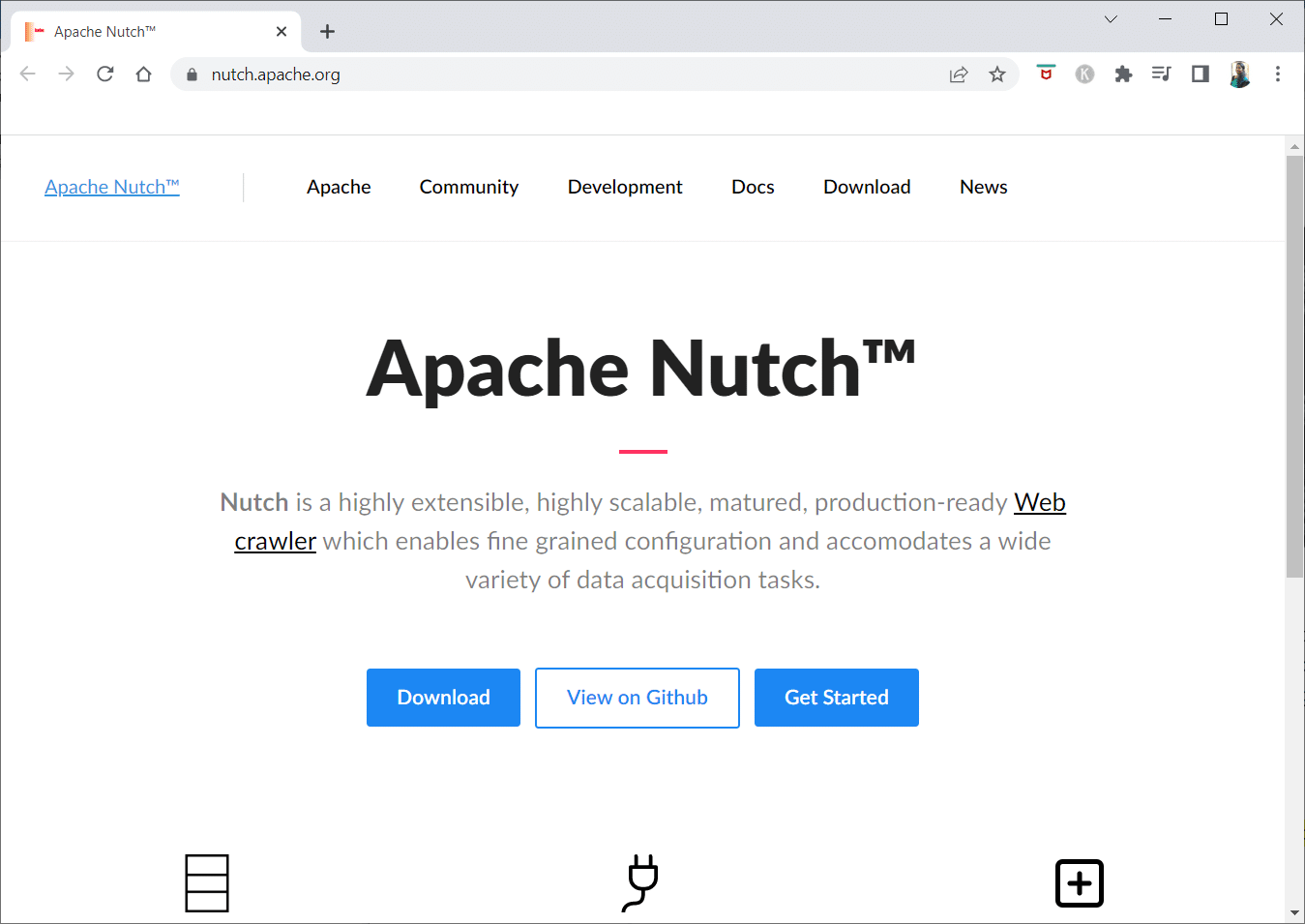Viewport: 1305px width, 924px height.
Task: Click the scrollbar down arrow
Action: (1294, 912)
